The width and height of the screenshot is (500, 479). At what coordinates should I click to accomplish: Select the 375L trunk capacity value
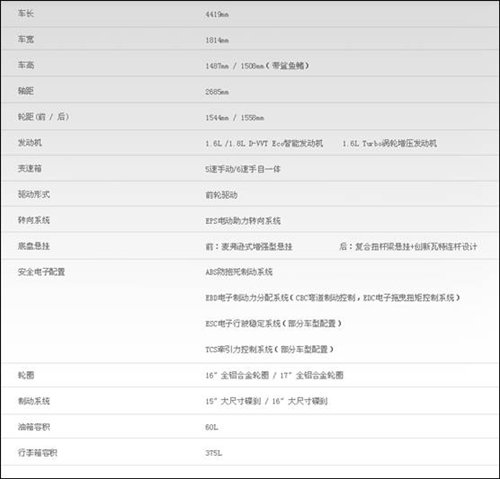point(214,453)
